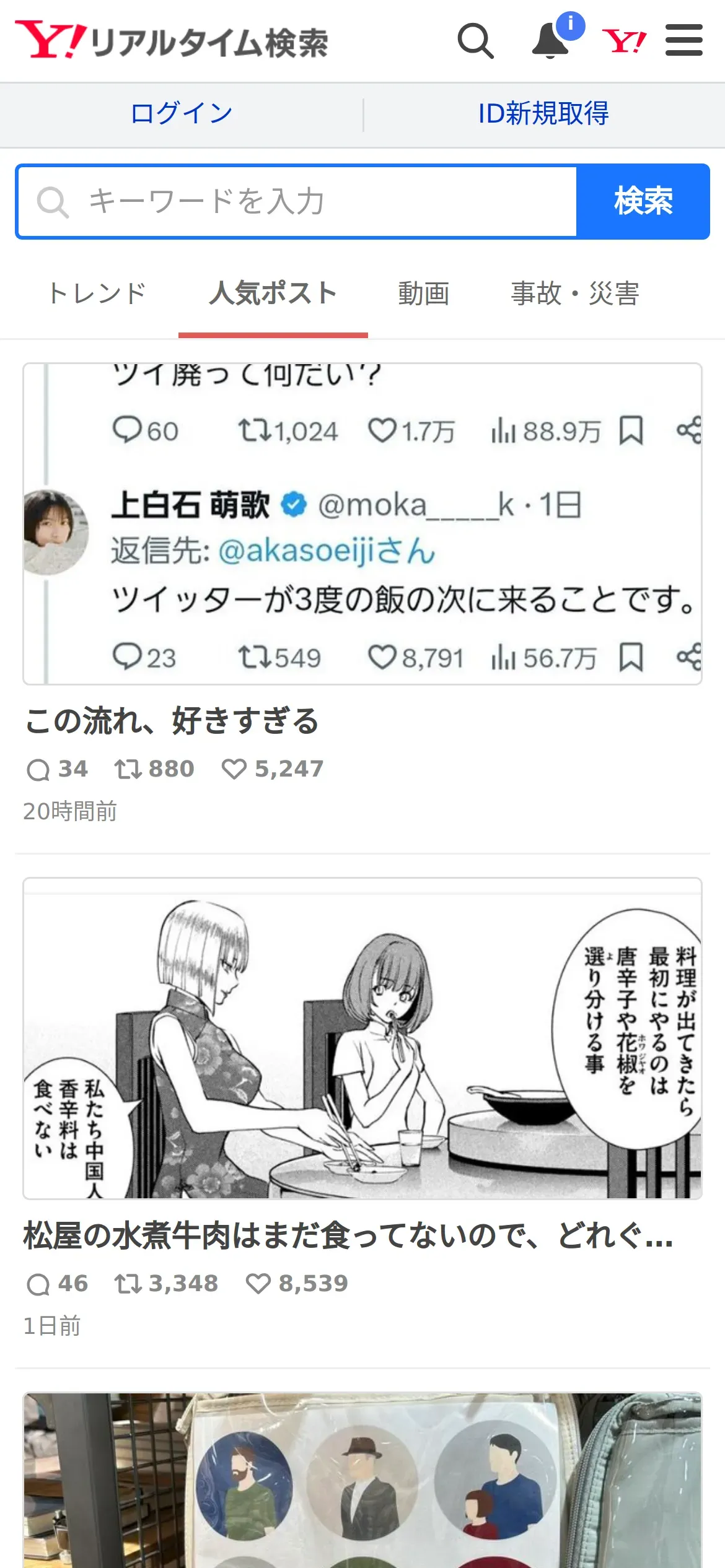Click the ログイン link
The height and width of the screenshot is (1568, 725).
point(182,113)
